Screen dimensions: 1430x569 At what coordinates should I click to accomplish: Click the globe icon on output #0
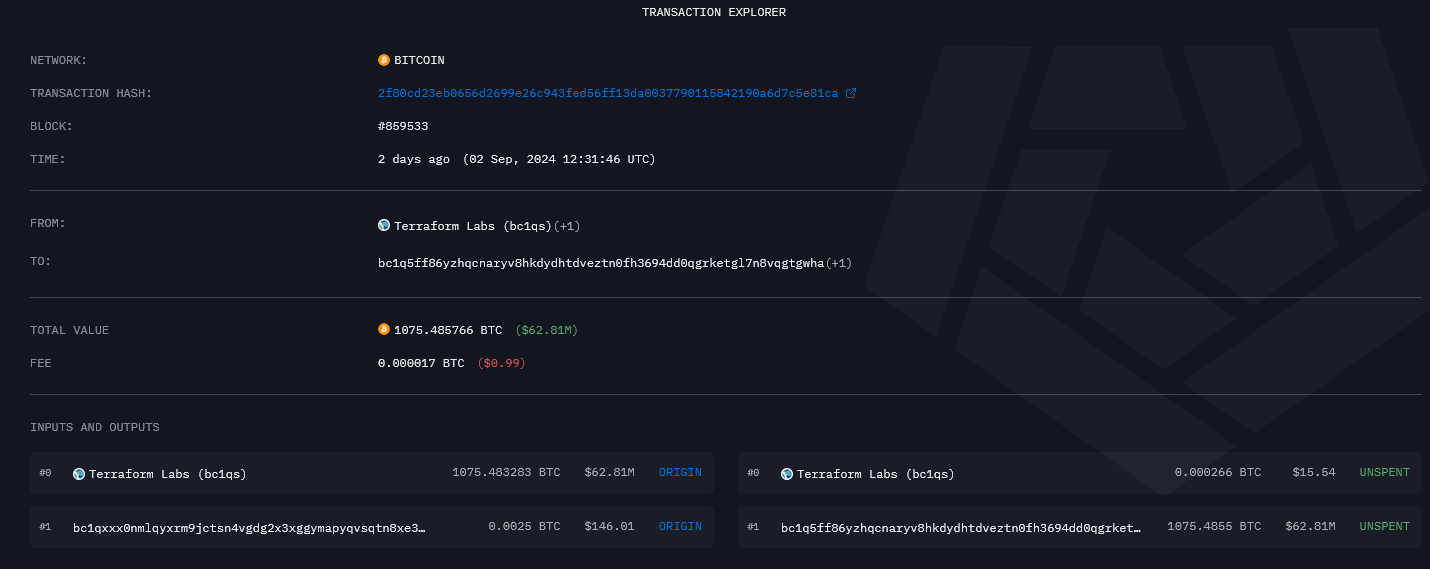787,474
